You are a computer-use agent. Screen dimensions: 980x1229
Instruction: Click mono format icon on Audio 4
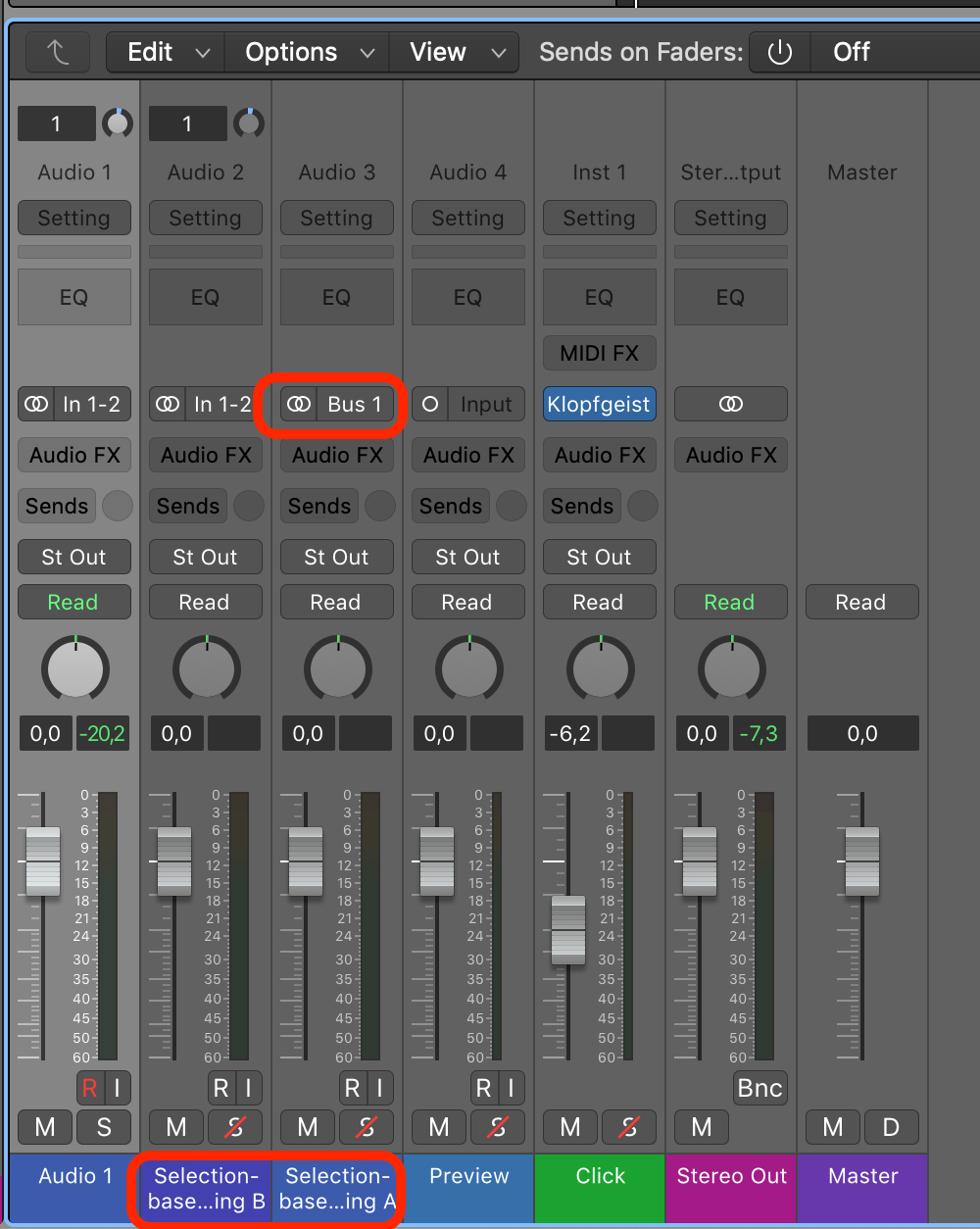pos(429,404)
